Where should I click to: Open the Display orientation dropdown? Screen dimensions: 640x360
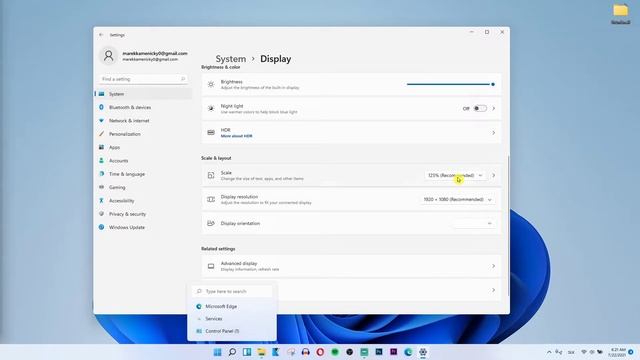coord(474,224)
